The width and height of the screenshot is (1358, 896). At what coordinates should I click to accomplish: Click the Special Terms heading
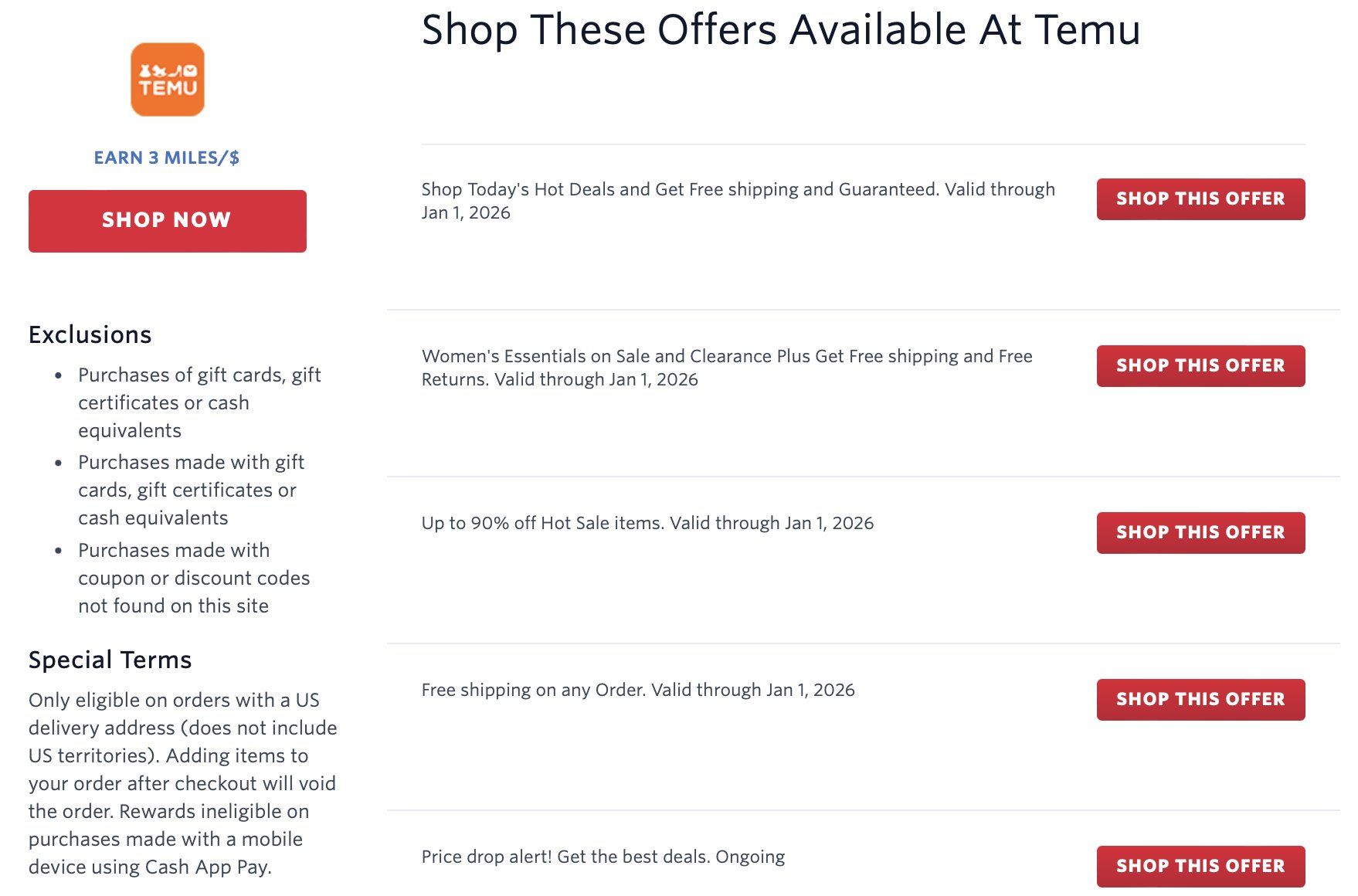click(x=110, y=660)
